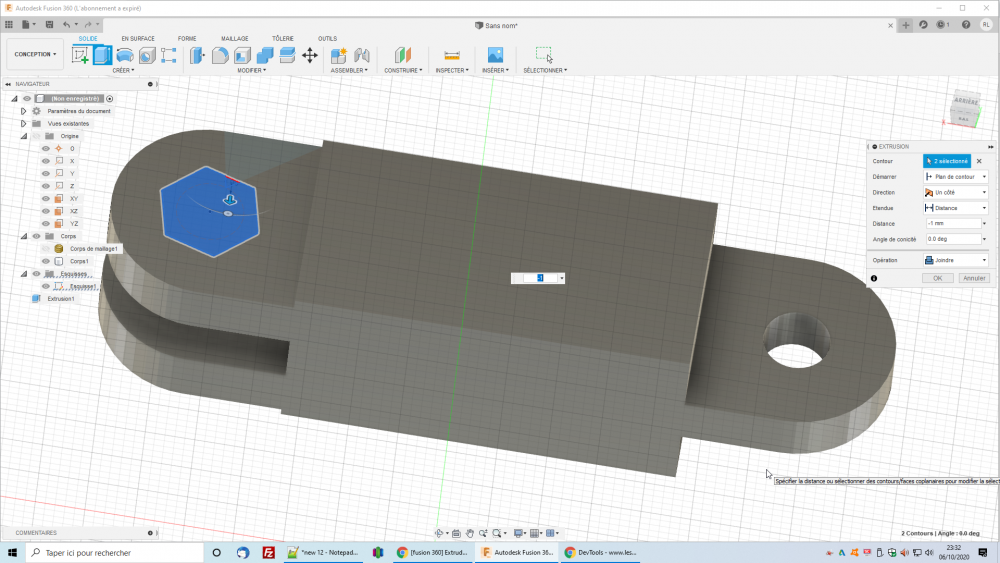Click the Angle de conicité input field
The height and width of the screenshot is (563, 1000).
[955, 239]
